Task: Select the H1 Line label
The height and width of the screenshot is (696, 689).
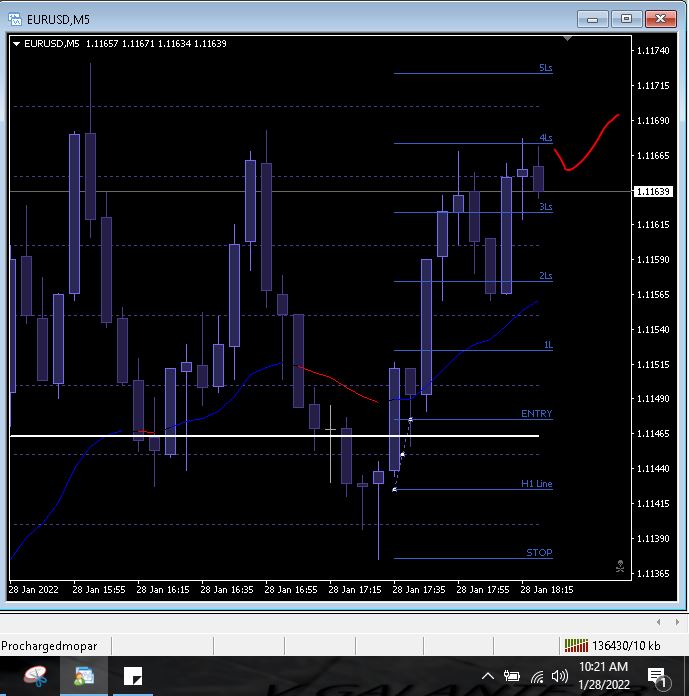Action: pos(536,484)
